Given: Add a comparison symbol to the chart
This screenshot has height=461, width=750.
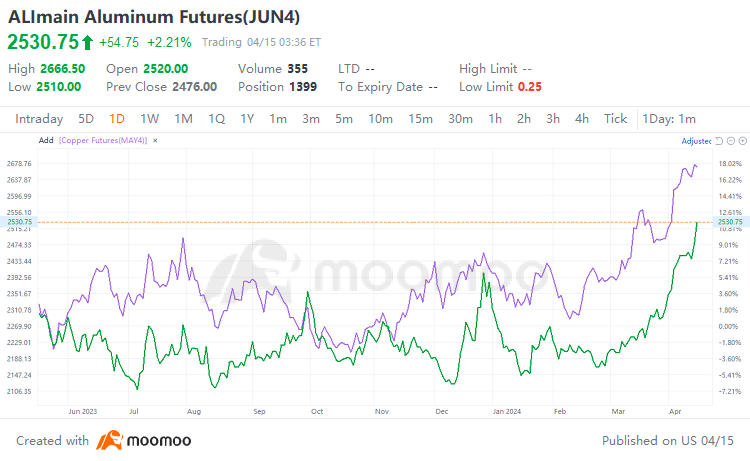Looking at the screenshot, I should (x=46, y=141).
